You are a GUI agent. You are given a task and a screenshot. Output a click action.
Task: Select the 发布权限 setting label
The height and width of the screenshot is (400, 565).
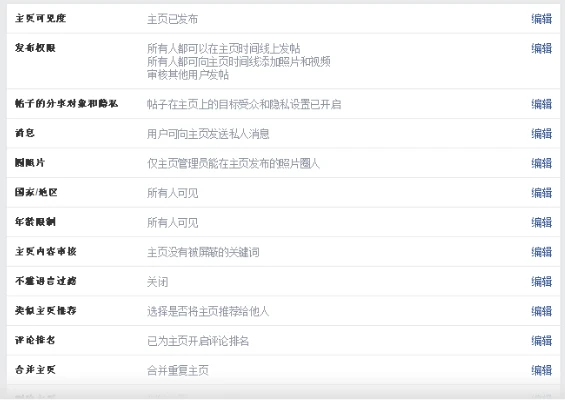[x=35, y=48]
